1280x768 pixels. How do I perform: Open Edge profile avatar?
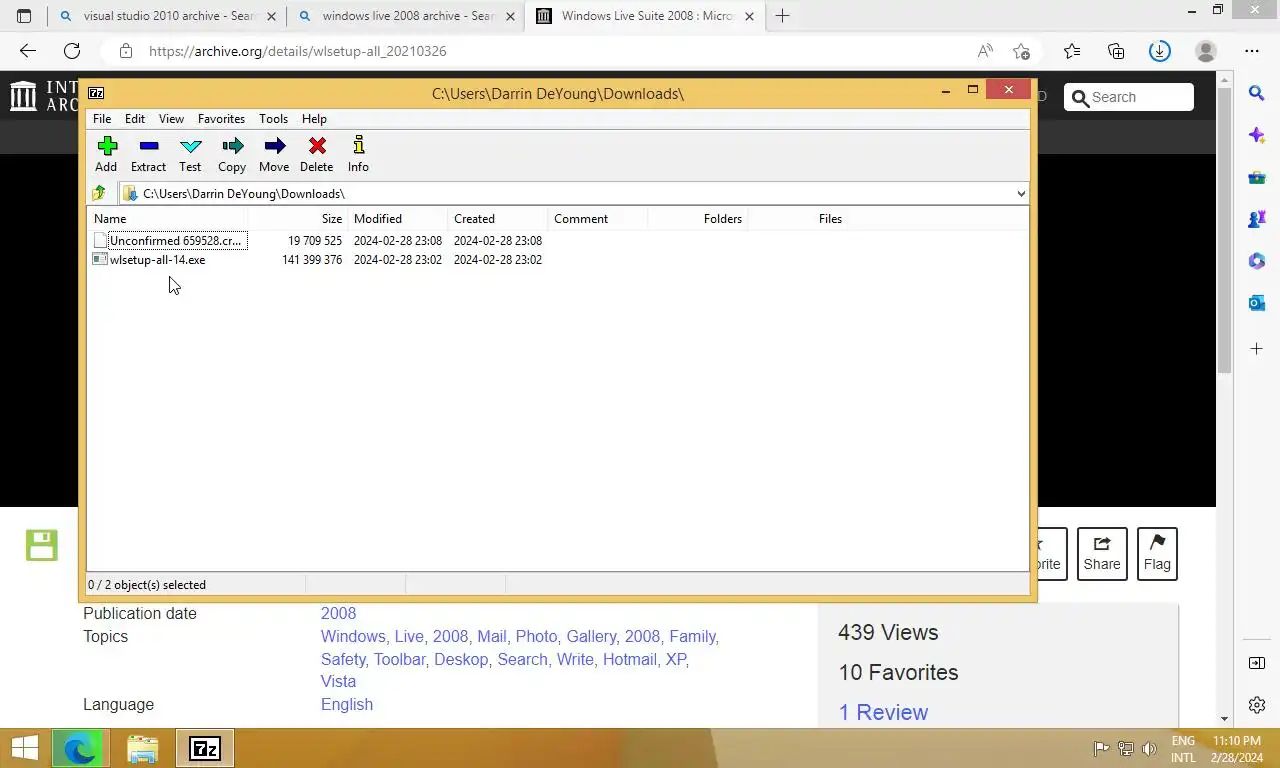tap(1206, 51)
